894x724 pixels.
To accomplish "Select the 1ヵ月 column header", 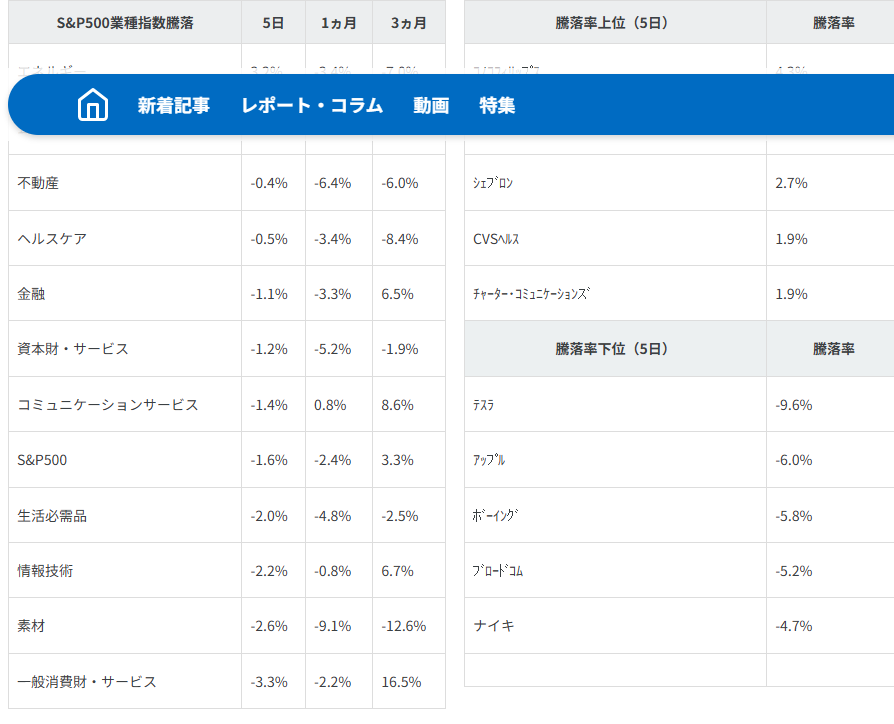I will pyautogui.click(x=338, y=22).
